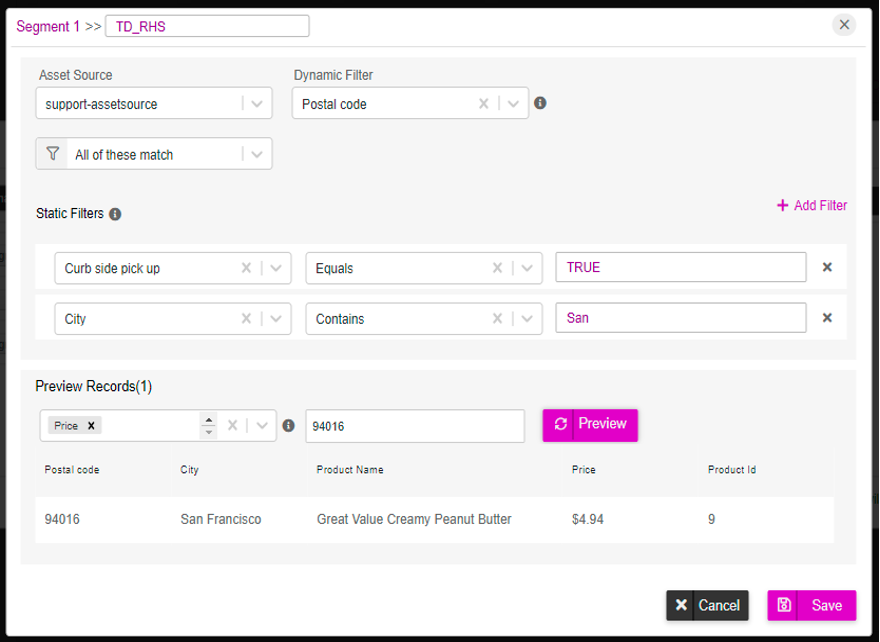
Task: Click the Add Filter link
Action: (812, 205)
